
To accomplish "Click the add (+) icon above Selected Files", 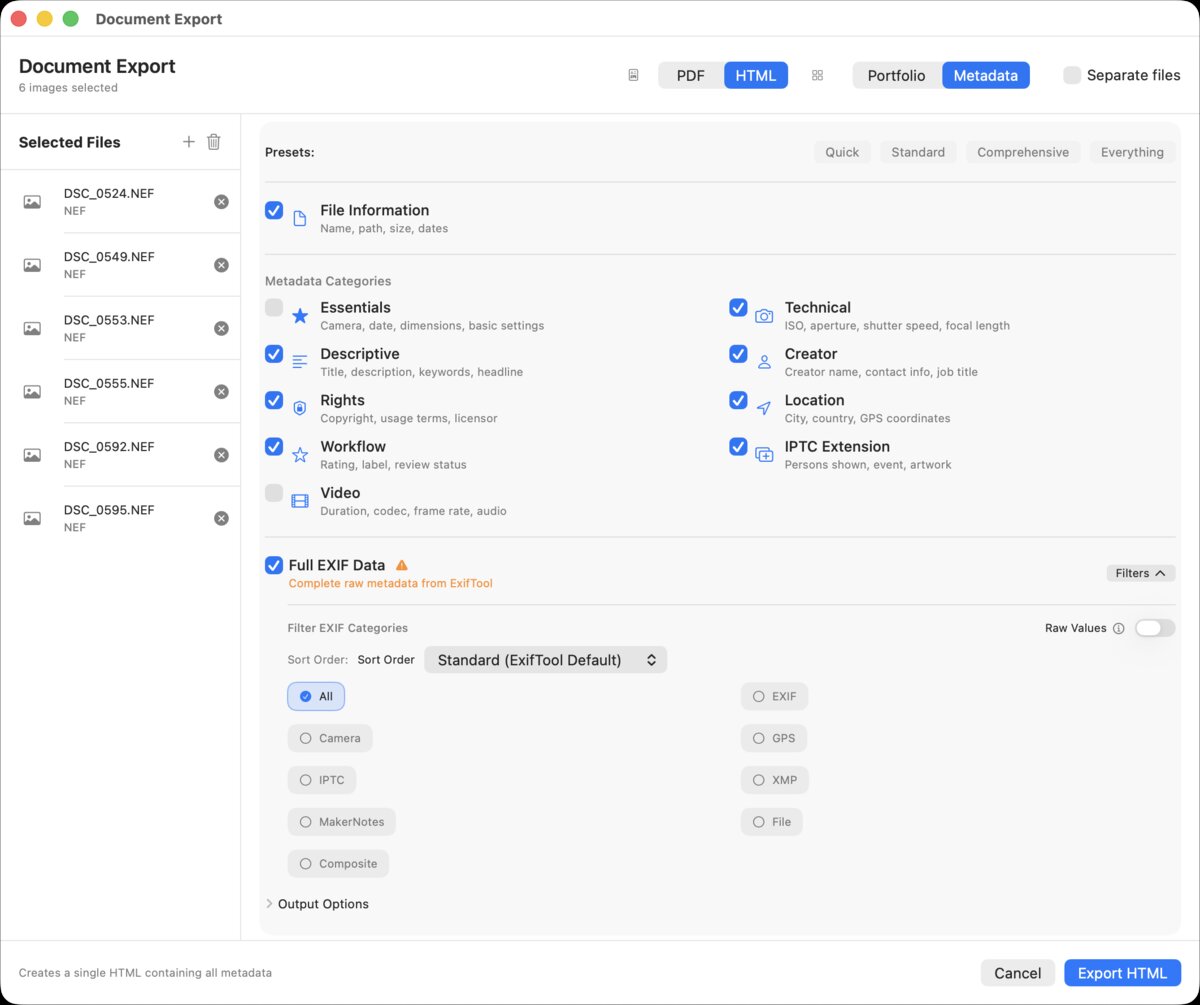I will coord(188,141).
